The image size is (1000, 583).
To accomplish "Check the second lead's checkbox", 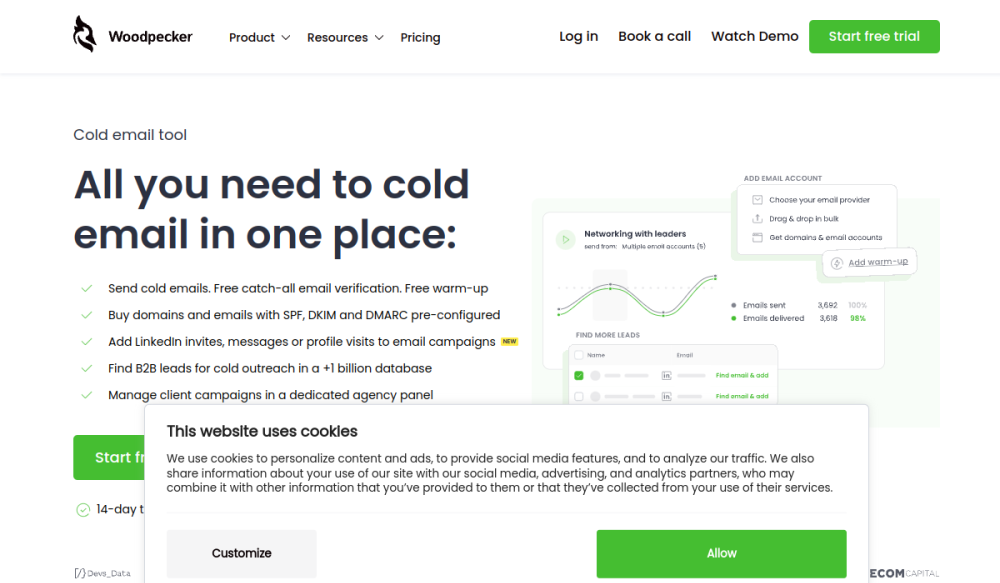I will pyautogui.click(x=579, y=396).
